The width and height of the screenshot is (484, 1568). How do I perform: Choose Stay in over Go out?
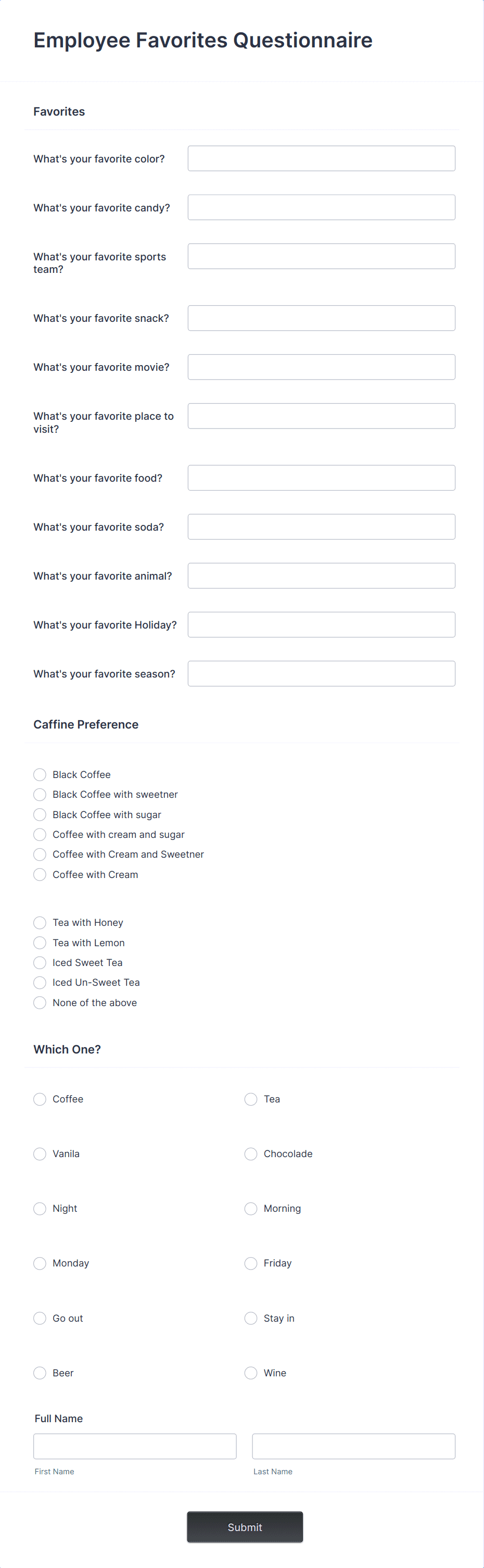click(250, 1318)
